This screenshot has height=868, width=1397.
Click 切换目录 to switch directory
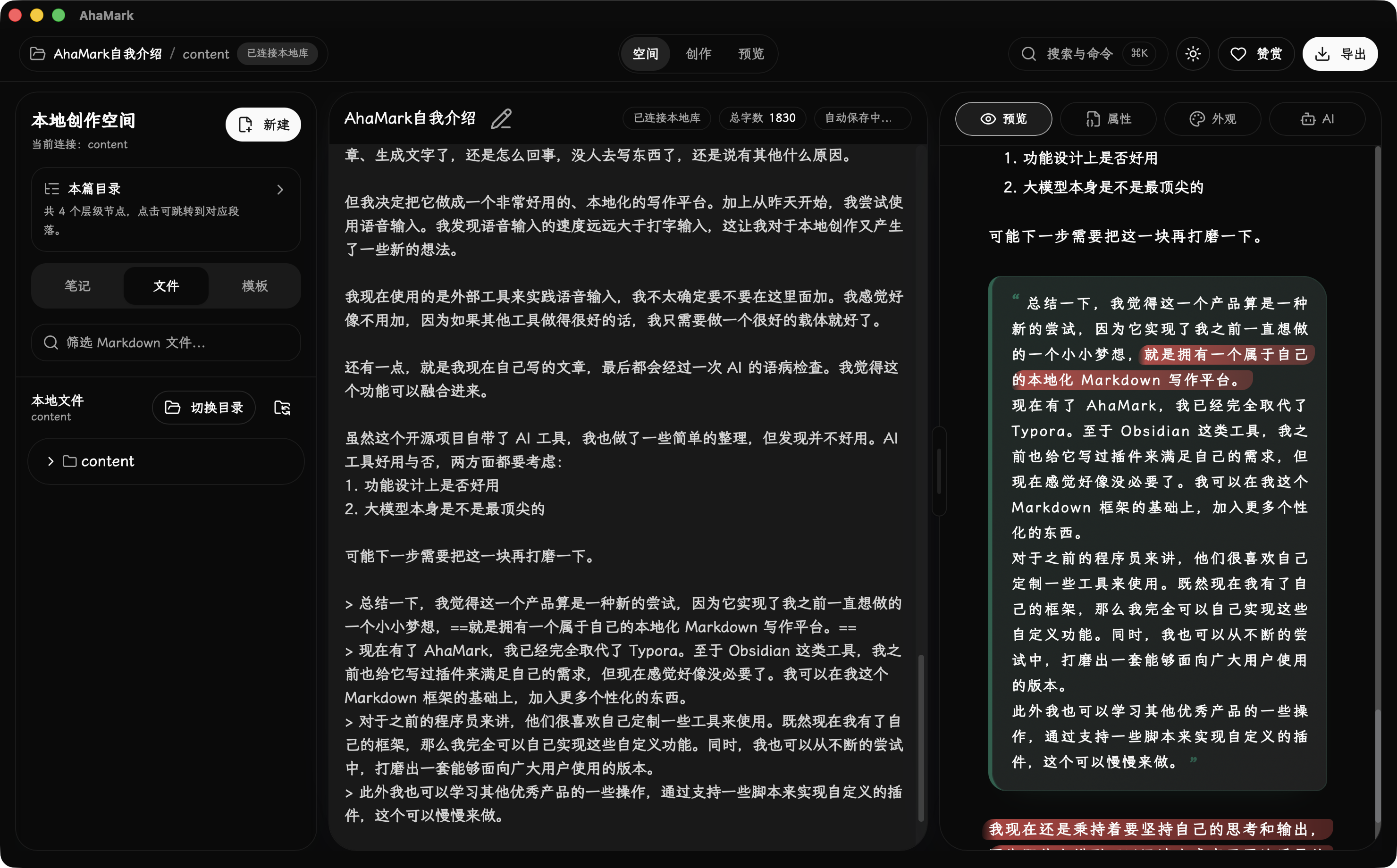tap(204, 408)
